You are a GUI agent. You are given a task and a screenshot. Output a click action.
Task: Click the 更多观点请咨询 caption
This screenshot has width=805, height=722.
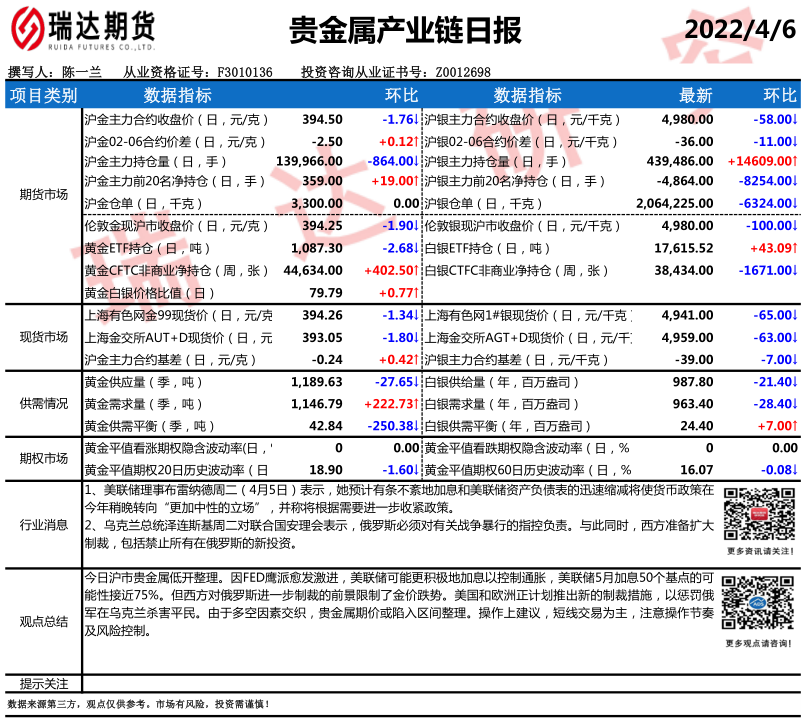(759, 642)
